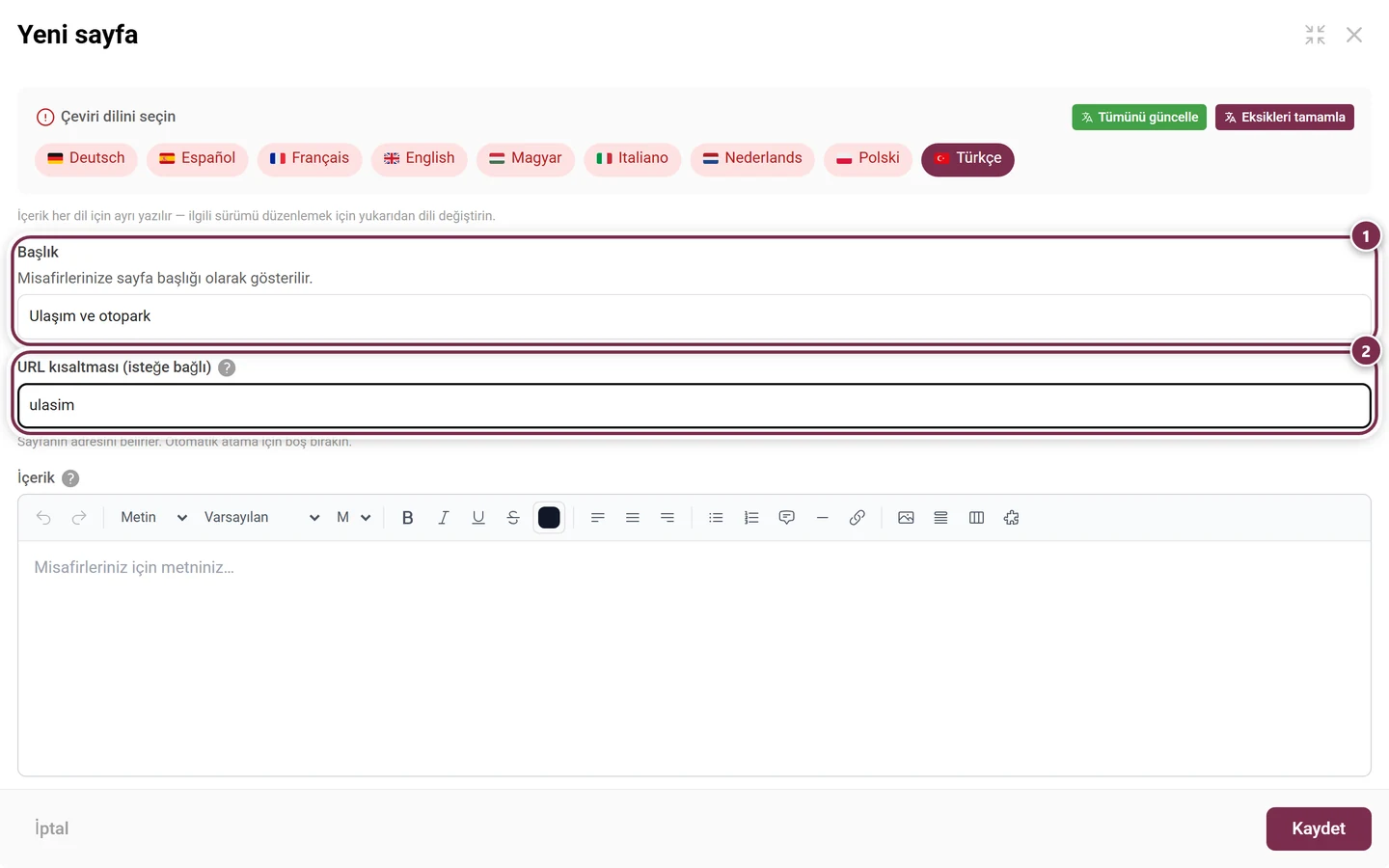Show help tooltip next to İçerik
Screen dimensions: 1389x868
(70, 478)
